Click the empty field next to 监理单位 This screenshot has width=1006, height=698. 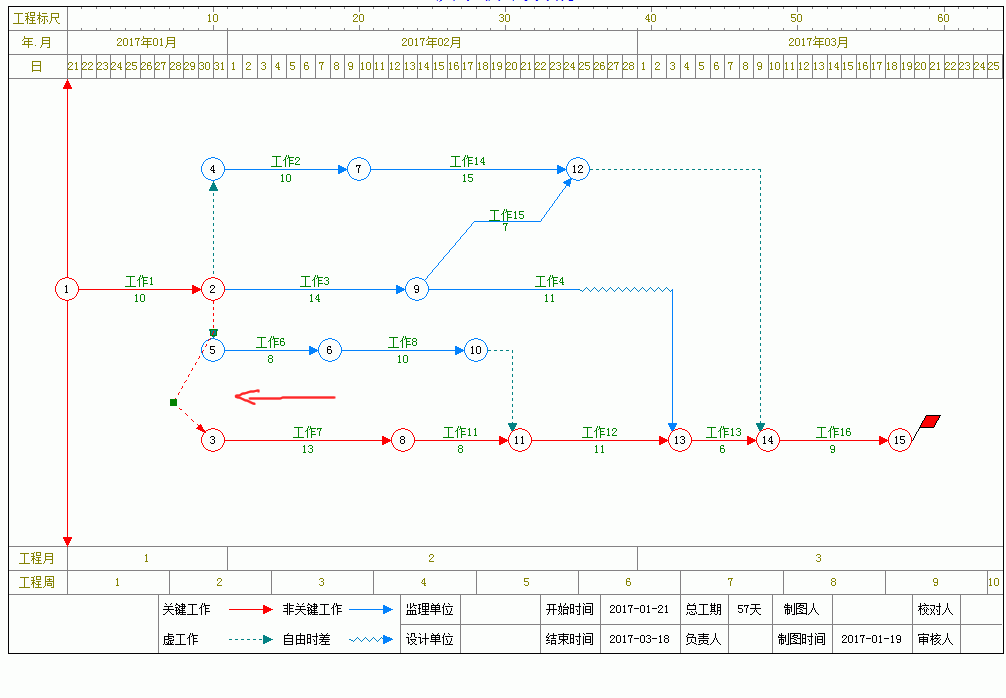499,609
